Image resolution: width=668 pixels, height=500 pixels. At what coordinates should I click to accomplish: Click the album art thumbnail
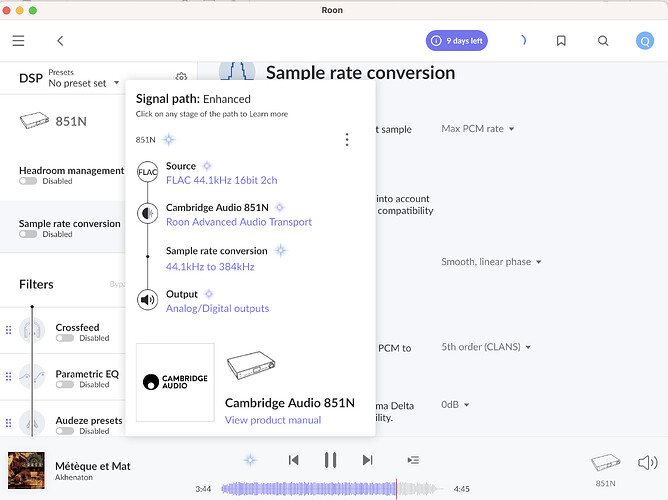click(x=26, y=470)
